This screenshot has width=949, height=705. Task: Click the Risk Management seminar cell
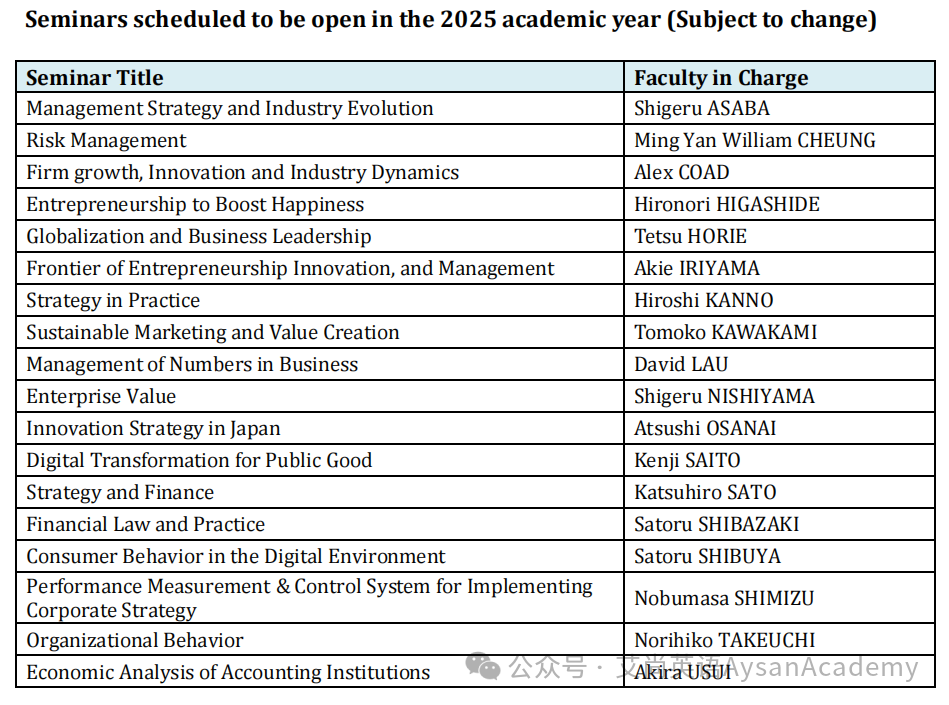[320, 140]
